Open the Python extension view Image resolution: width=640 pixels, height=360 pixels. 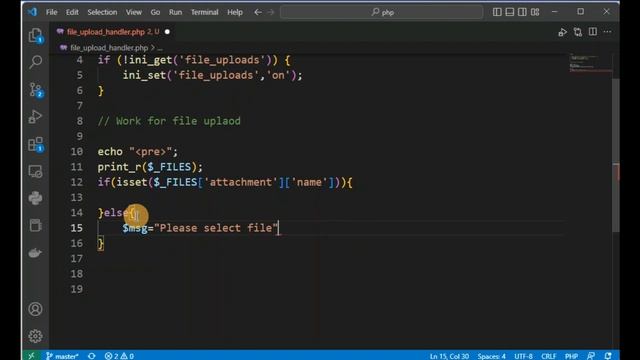(x=36, y=198)
